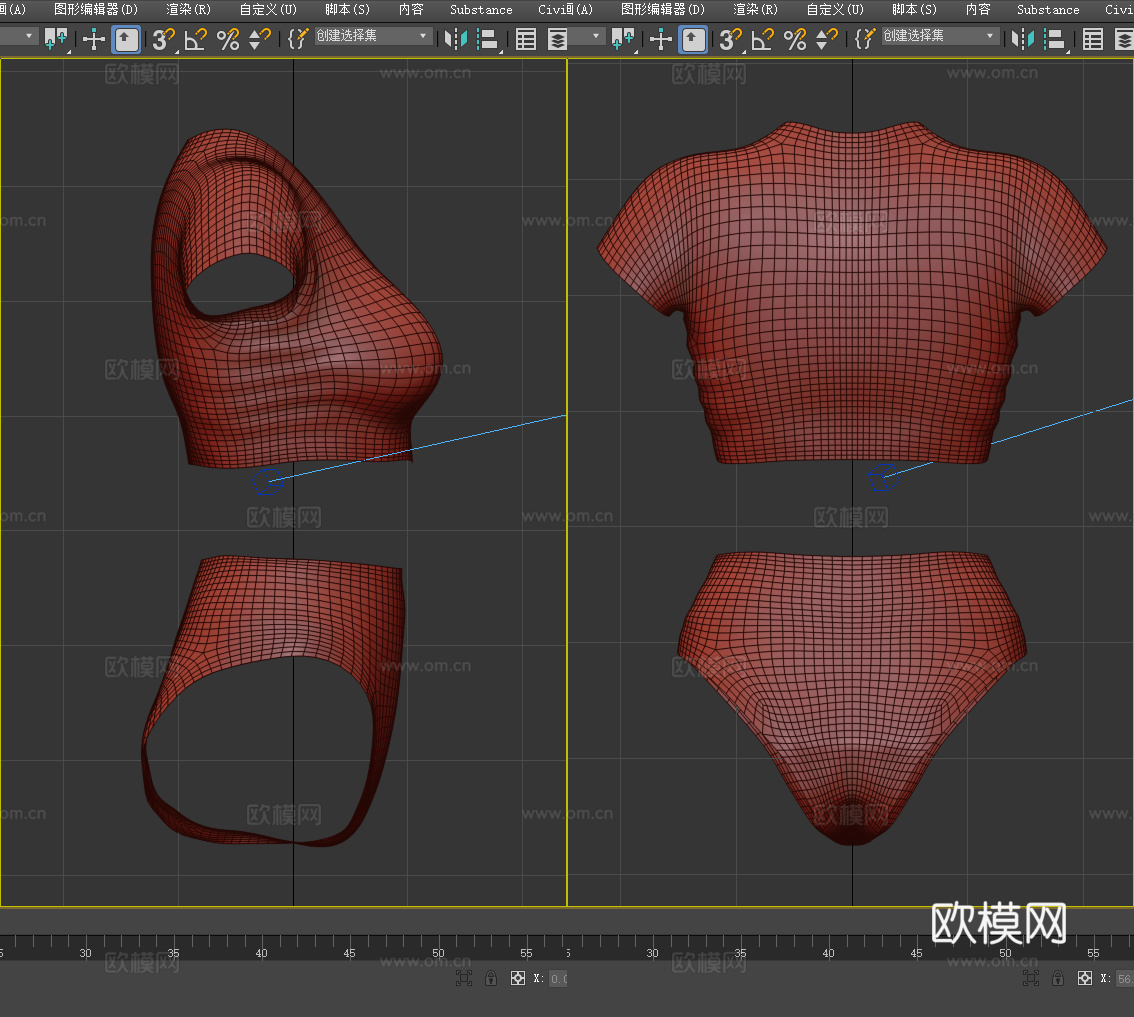Toggle Keyboard Shortcut Override in right-hand toolbar
Viewport: 1134px width, 1017px height.
694,39
